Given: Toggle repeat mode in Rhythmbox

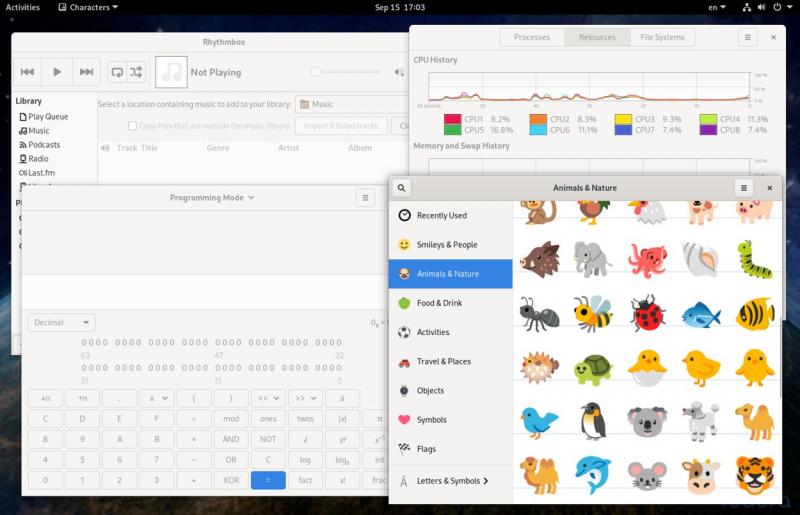Looking at the screenshot, I should point(117,72).
